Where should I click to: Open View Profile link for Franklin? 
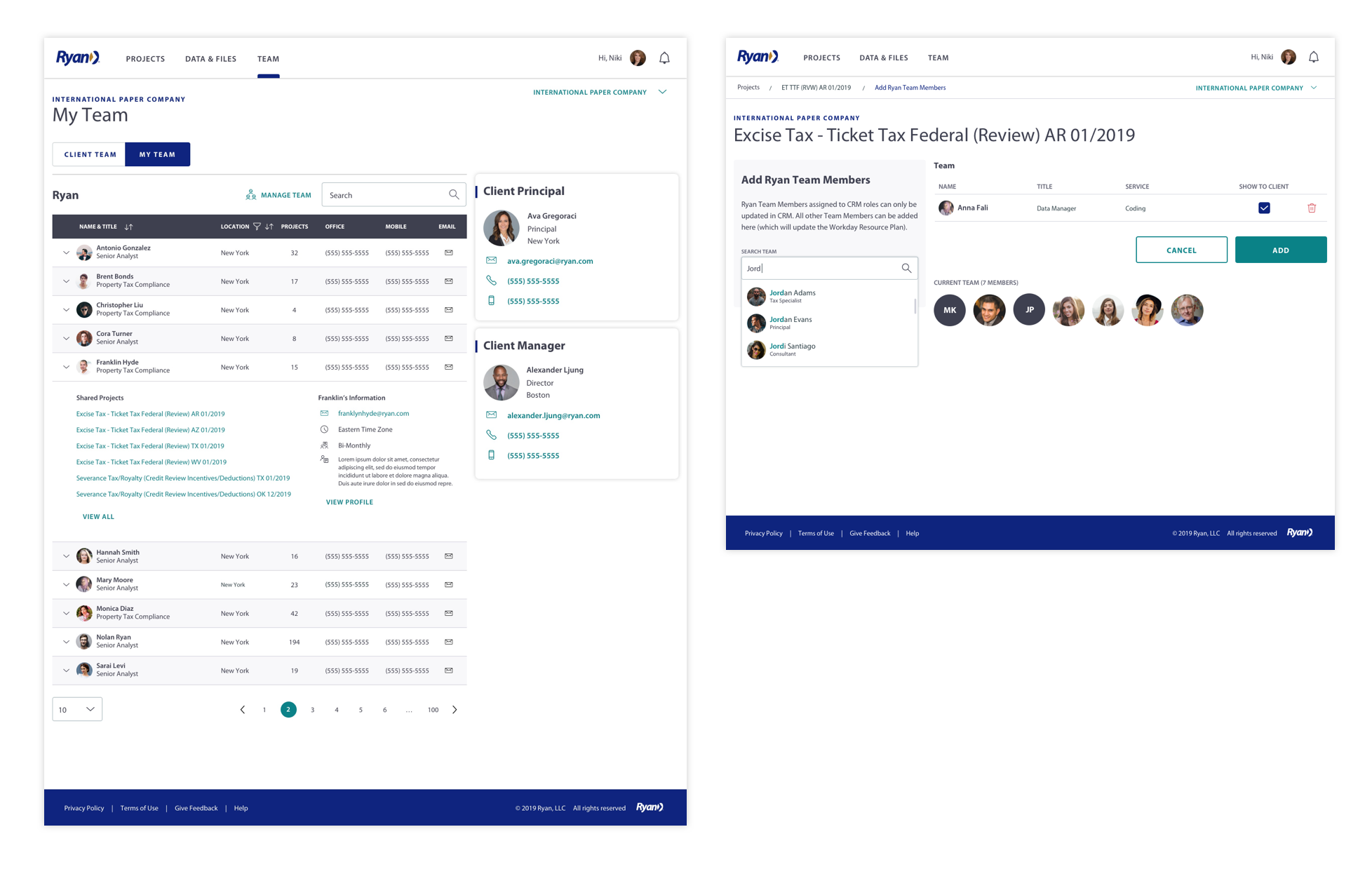click(x=349, y=502)
